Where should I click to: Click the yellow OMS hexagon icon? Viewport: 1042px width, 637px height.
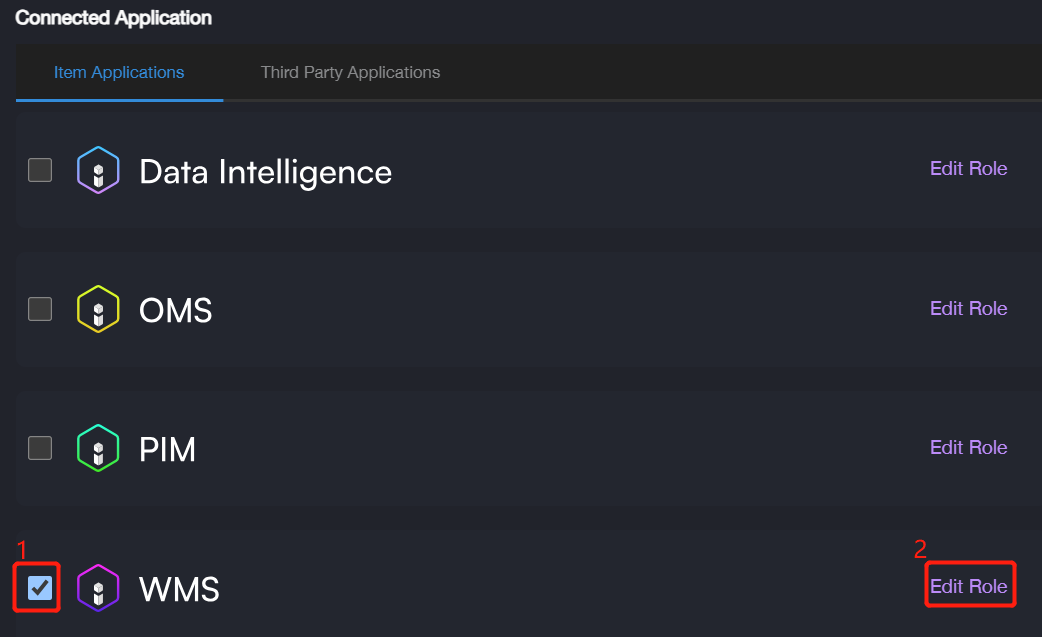[98, 310]
